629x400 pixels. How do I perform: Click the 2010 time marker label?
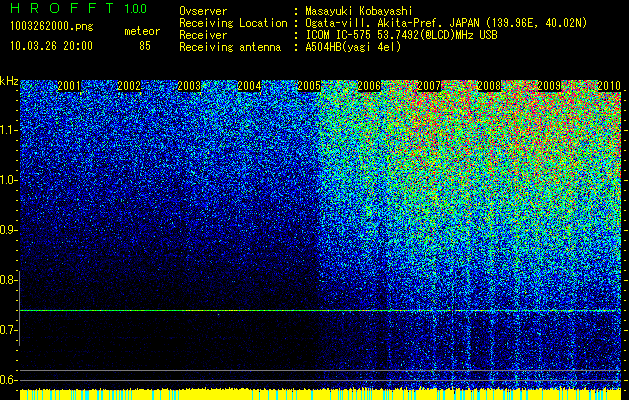(x=609, y=86)
